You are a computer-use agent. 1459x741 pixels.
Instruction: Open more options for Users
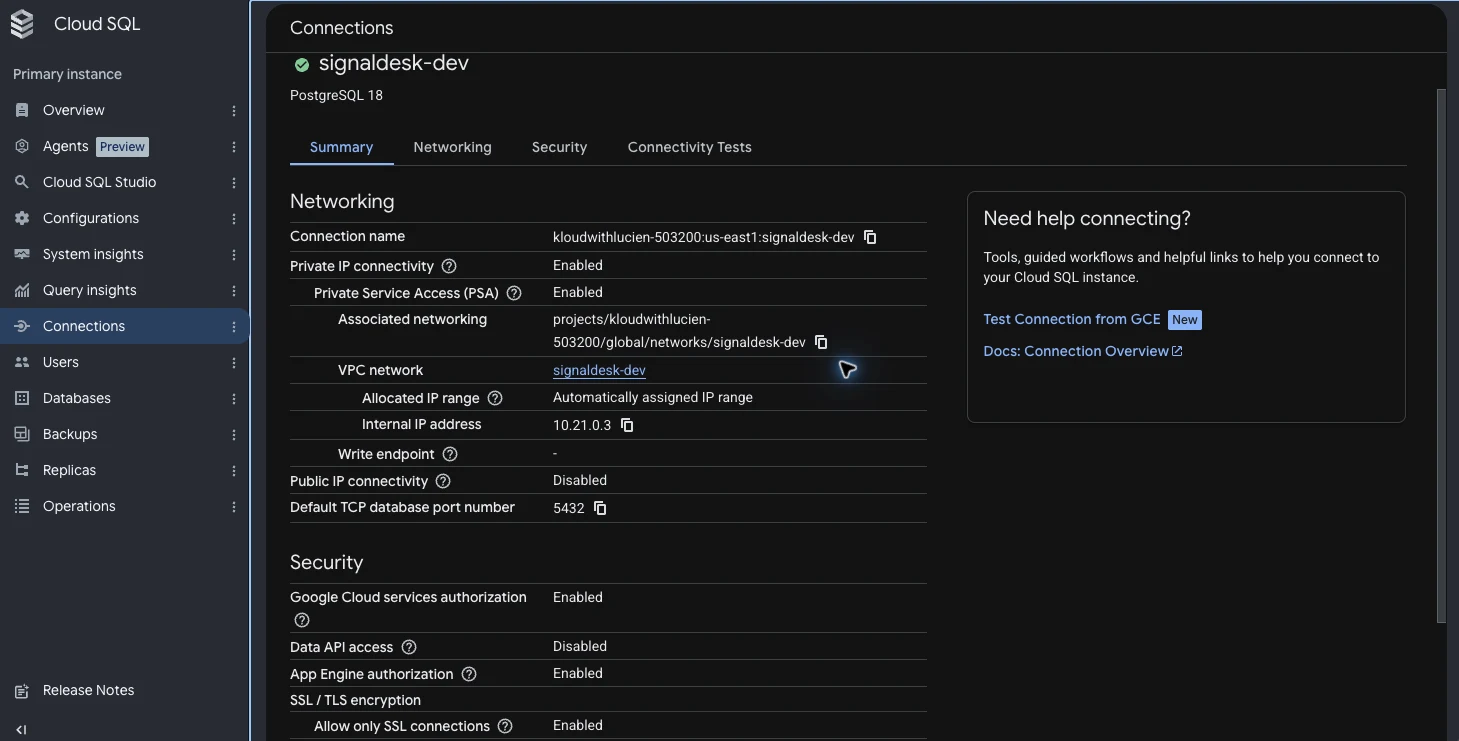pyautogui.click(x=234, y=363)
